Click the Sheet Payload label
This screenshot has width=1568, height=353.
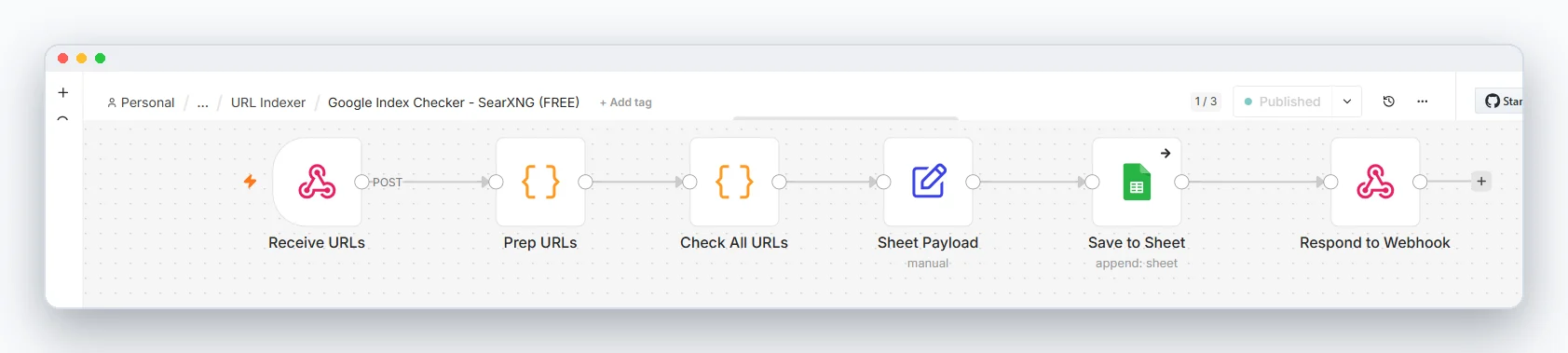point(928,242)
